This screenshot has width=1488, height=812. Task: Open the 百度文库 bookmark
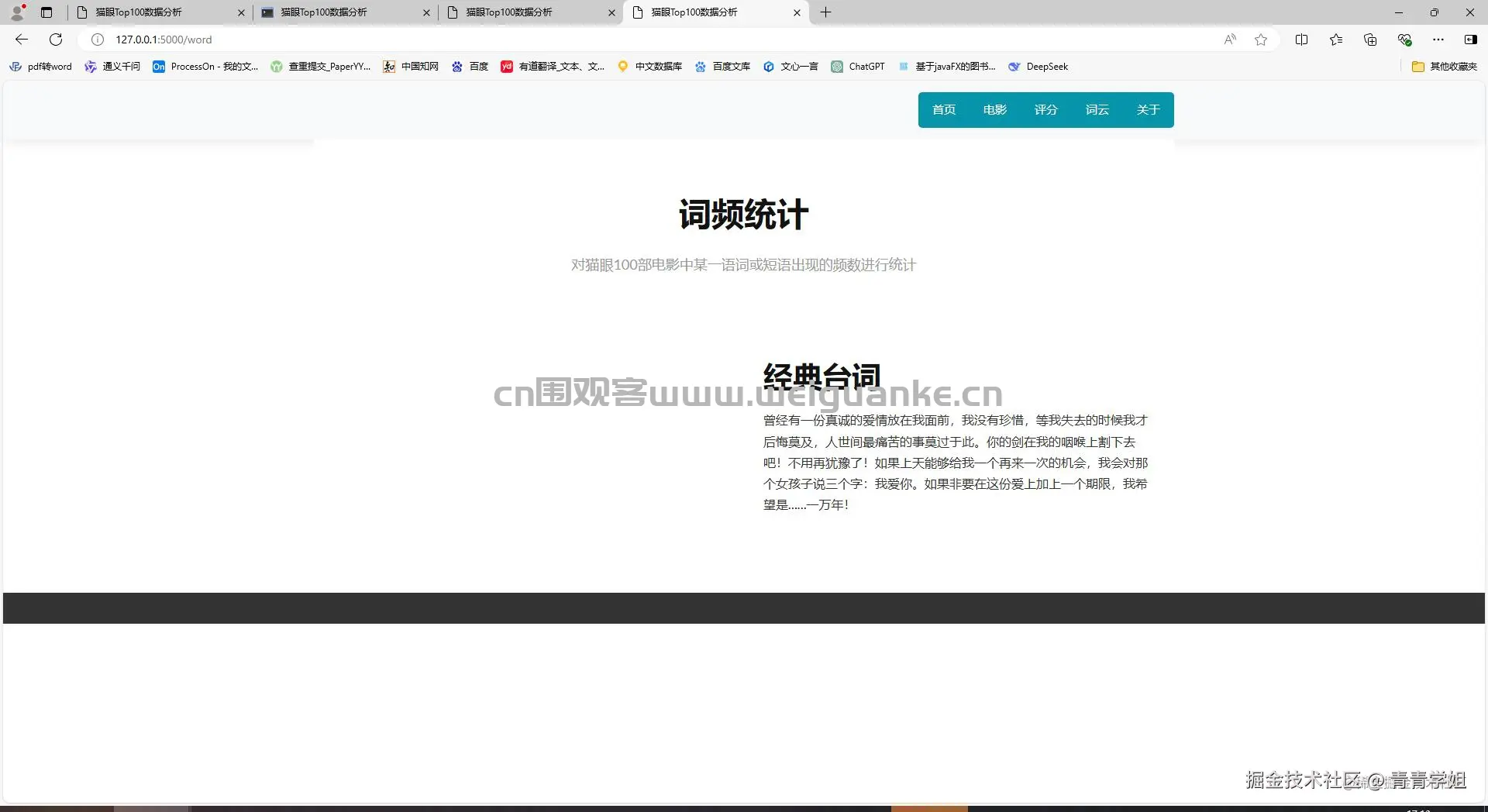[722, 67]
